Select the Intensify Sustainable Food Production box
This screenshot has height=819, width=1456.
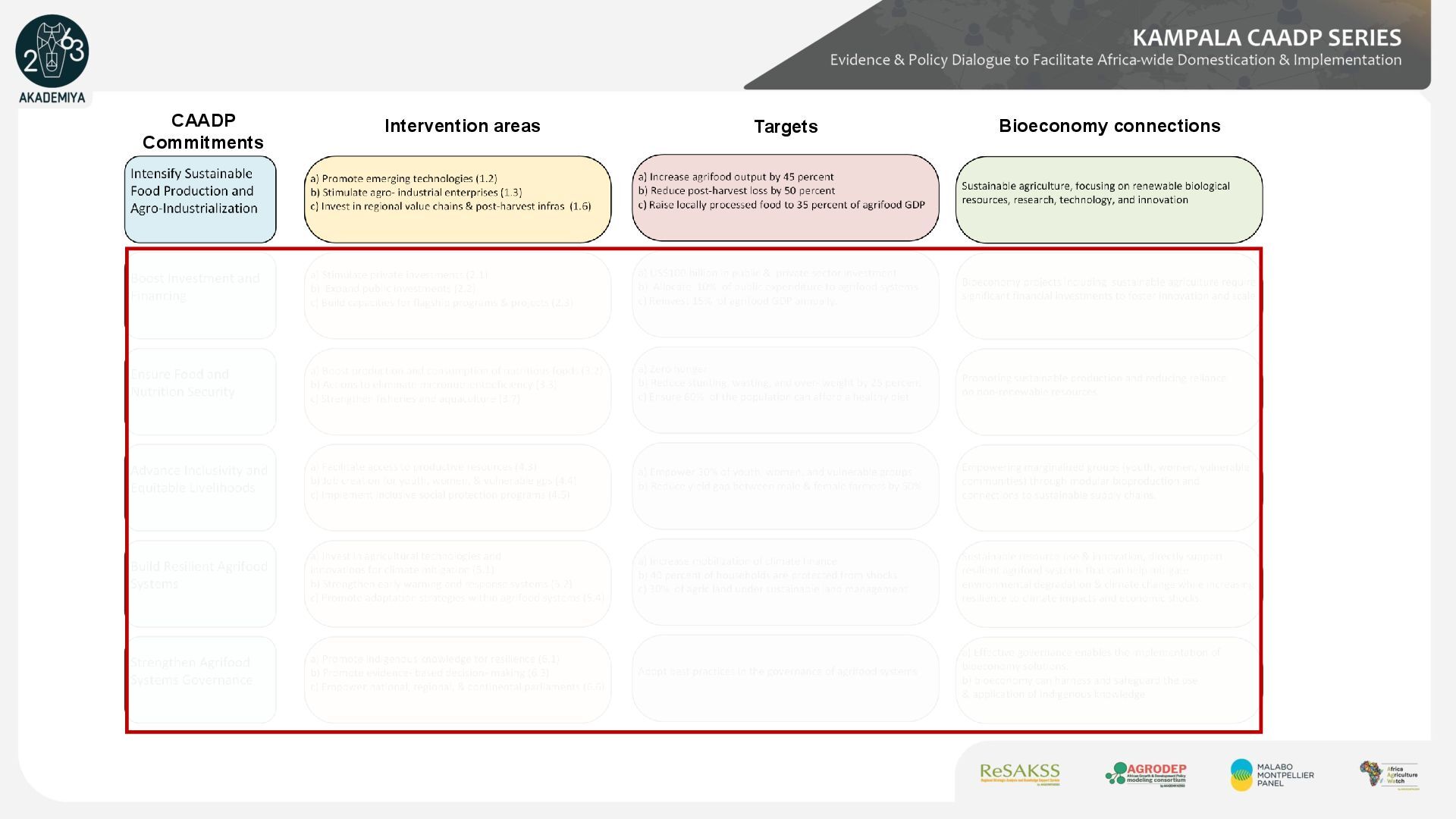pos(200,199)
